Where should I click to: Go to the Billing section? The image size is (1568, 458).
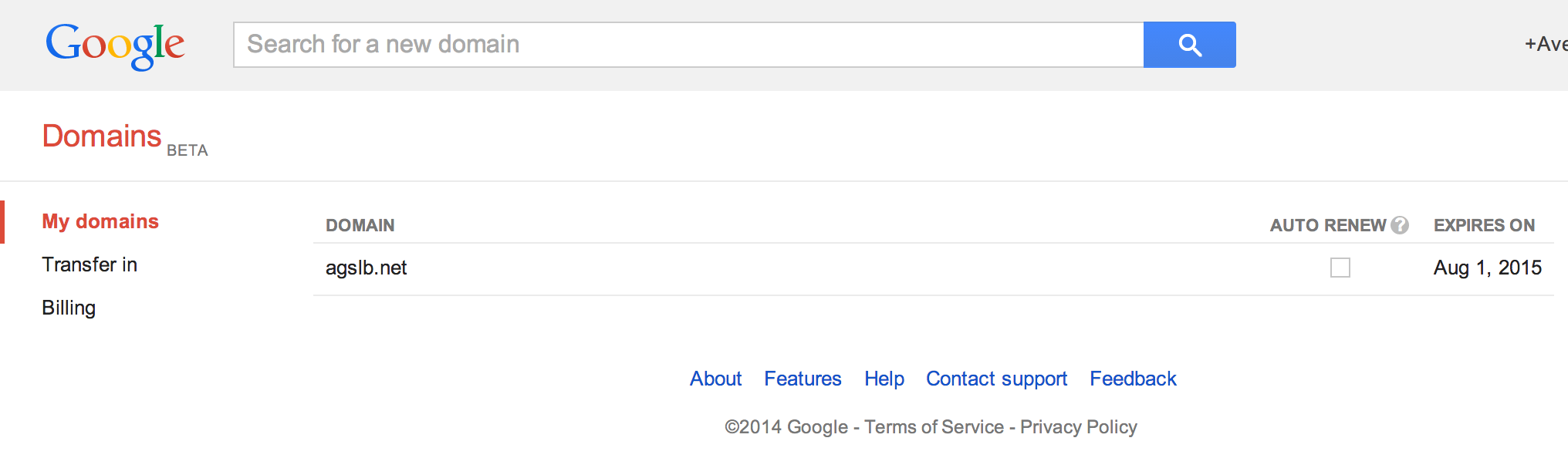click(x=69, y=308)
